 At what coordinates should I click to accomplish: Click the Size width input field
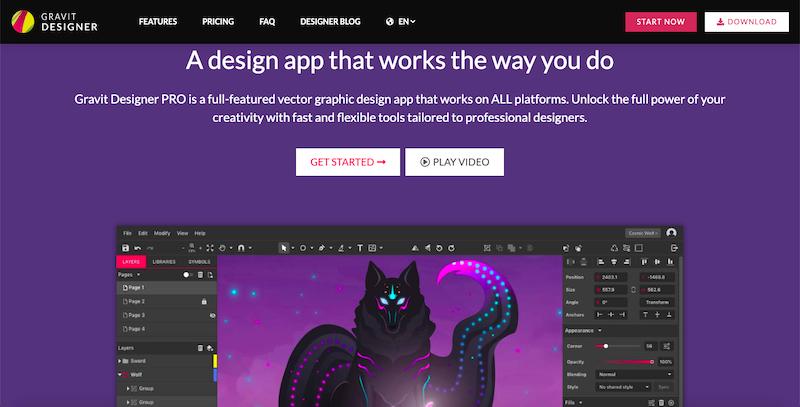[x=612, y=290]
